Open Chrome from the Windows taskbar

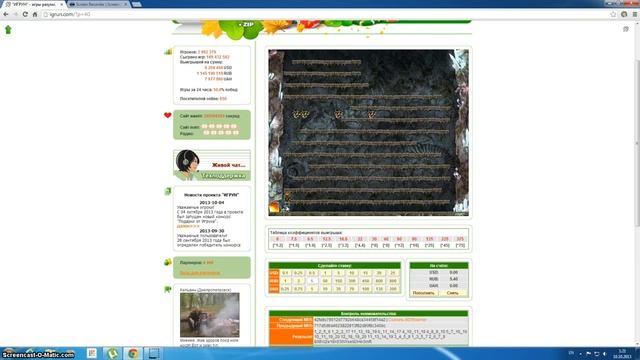(x=133, y=353)
